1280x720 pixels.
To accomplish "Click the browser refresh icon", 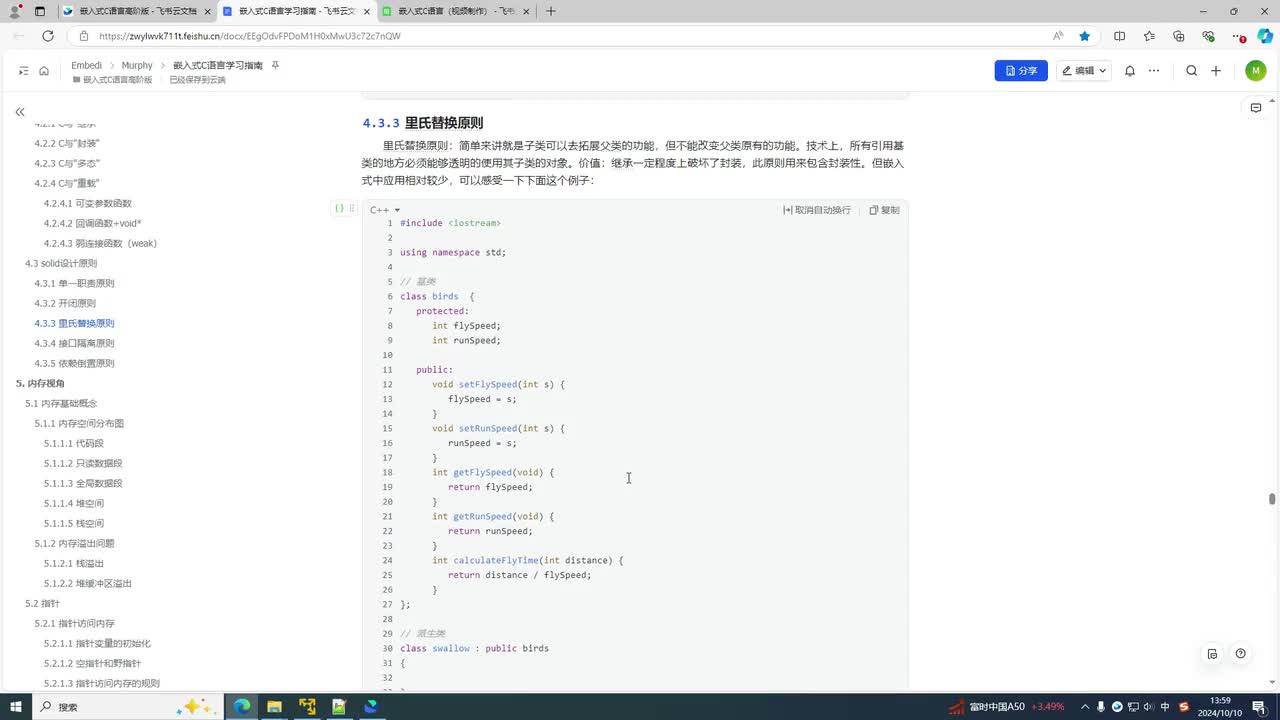I will pos(47,36).
